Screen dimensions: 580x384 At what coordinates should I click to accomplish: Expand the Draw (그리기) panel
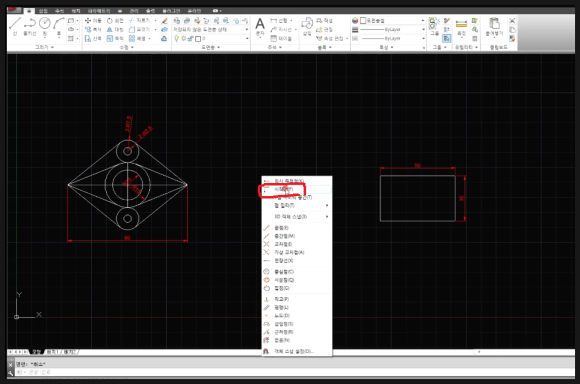click(44, 47)
